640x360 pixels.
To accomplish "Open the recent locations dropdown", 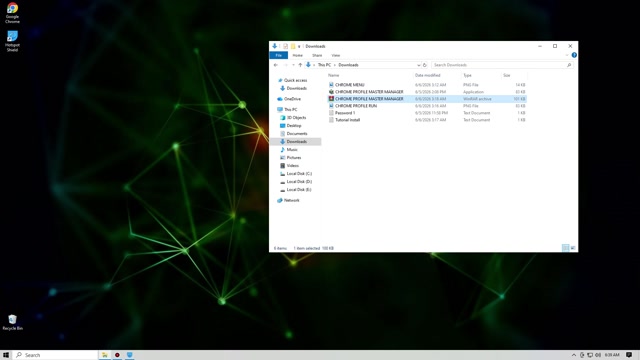I will [293, 65].
